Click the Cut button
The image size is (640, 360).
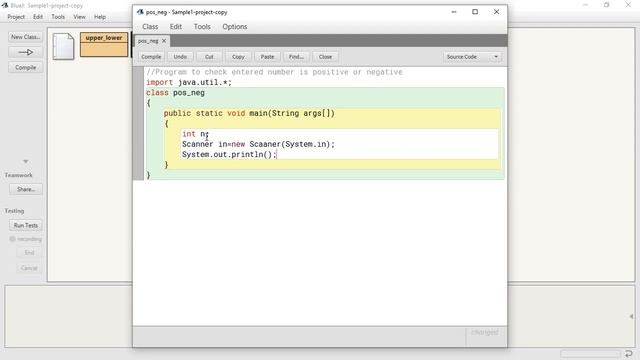point(209,57)
